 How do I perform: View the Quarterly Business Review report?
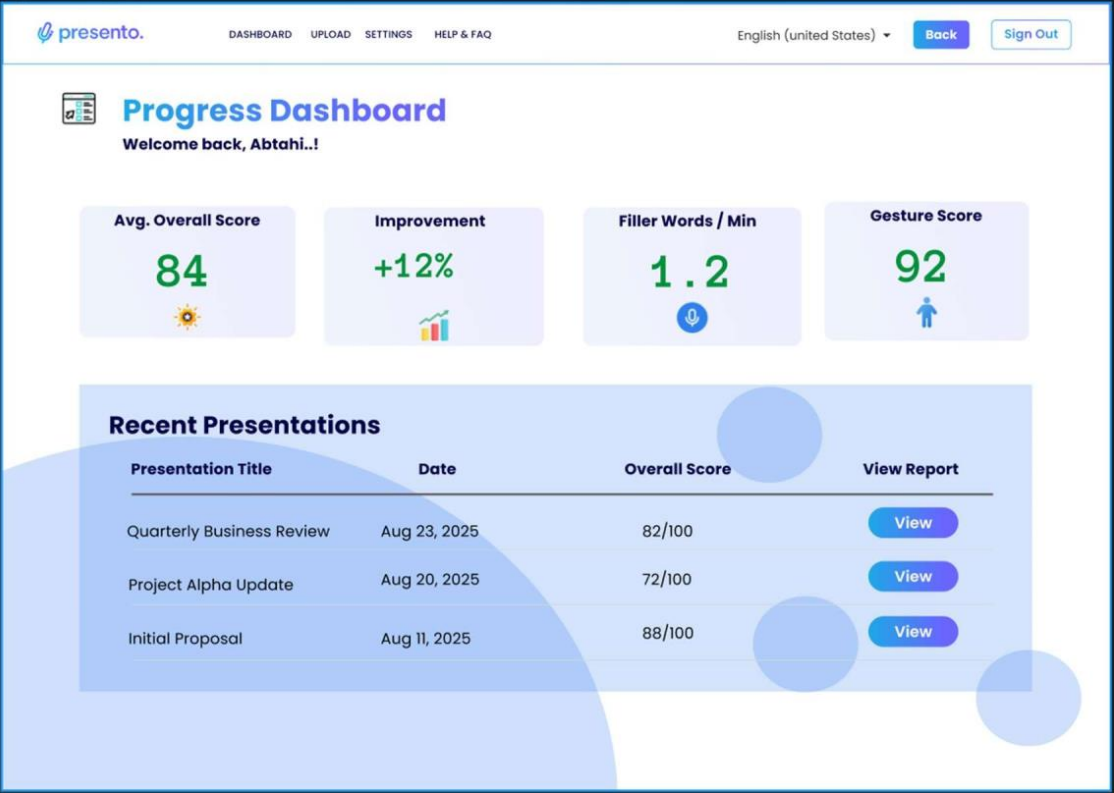(x=912, y=523)
